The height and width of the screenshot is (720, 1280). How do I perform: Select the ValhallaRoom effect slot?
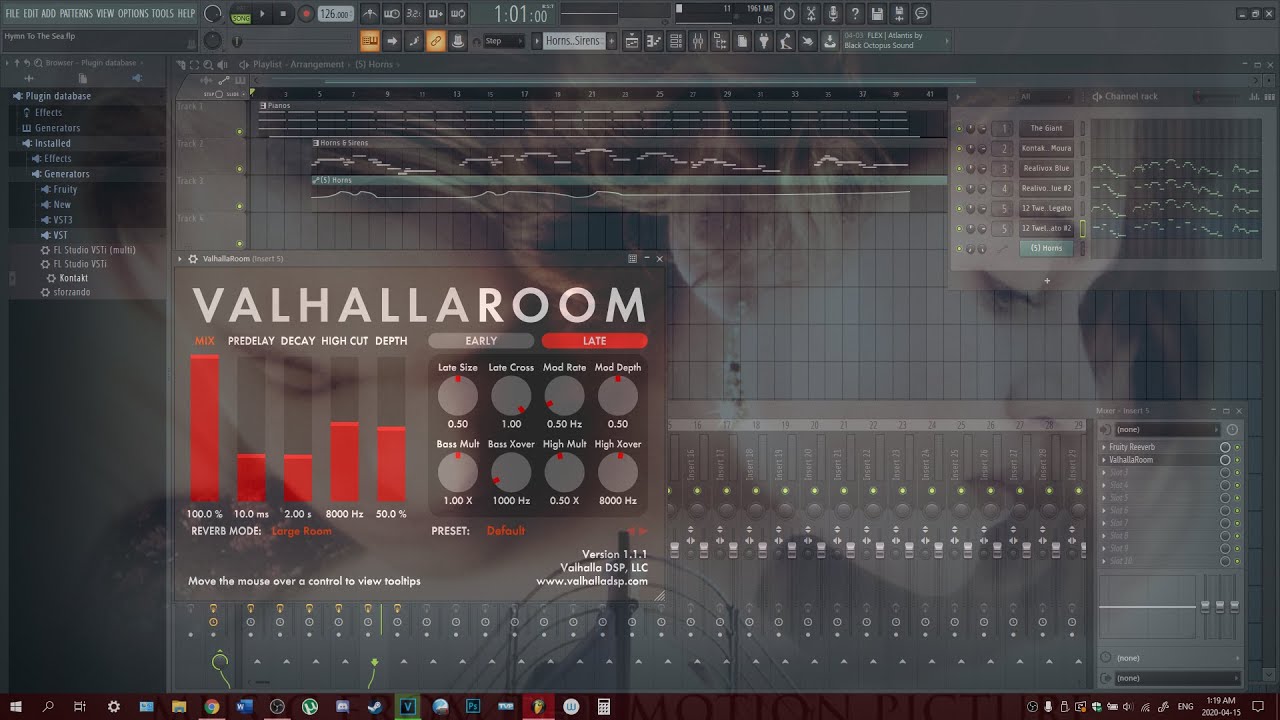[1159, 460]
